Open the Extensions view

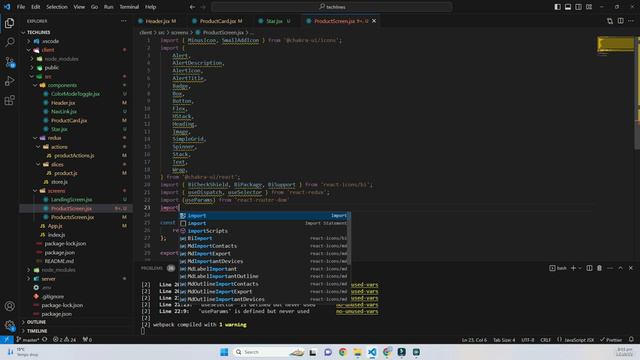tap(9, 100)
